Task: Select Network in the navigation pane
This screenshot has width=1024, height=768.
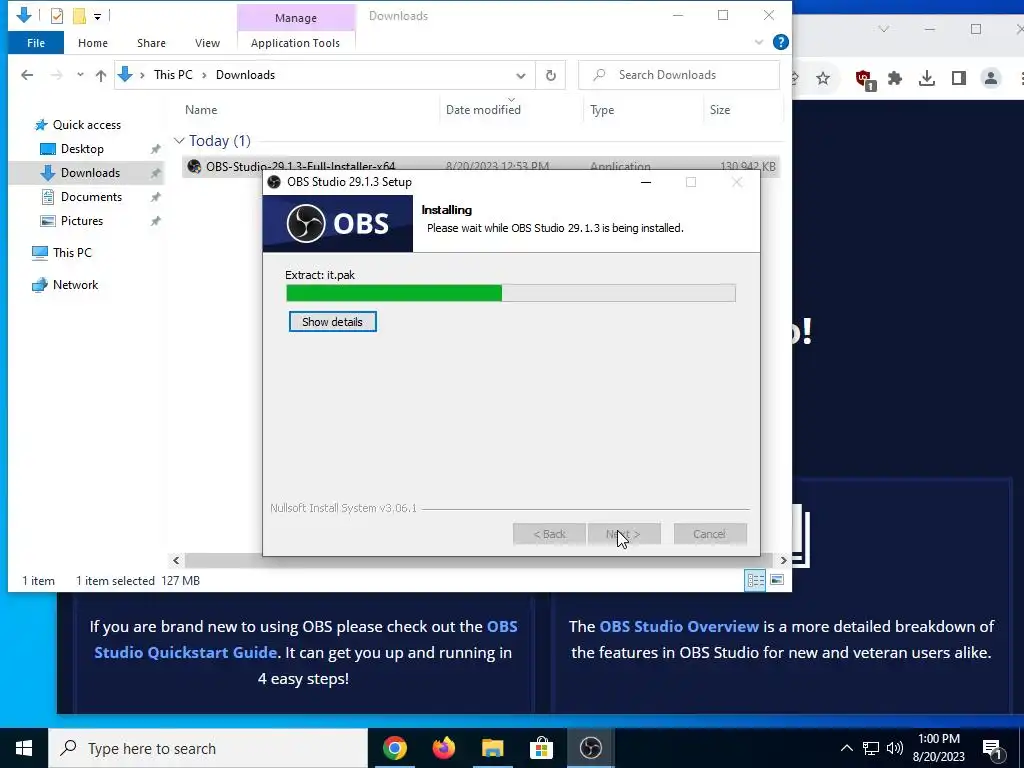Action: click(x=75, y=285)
